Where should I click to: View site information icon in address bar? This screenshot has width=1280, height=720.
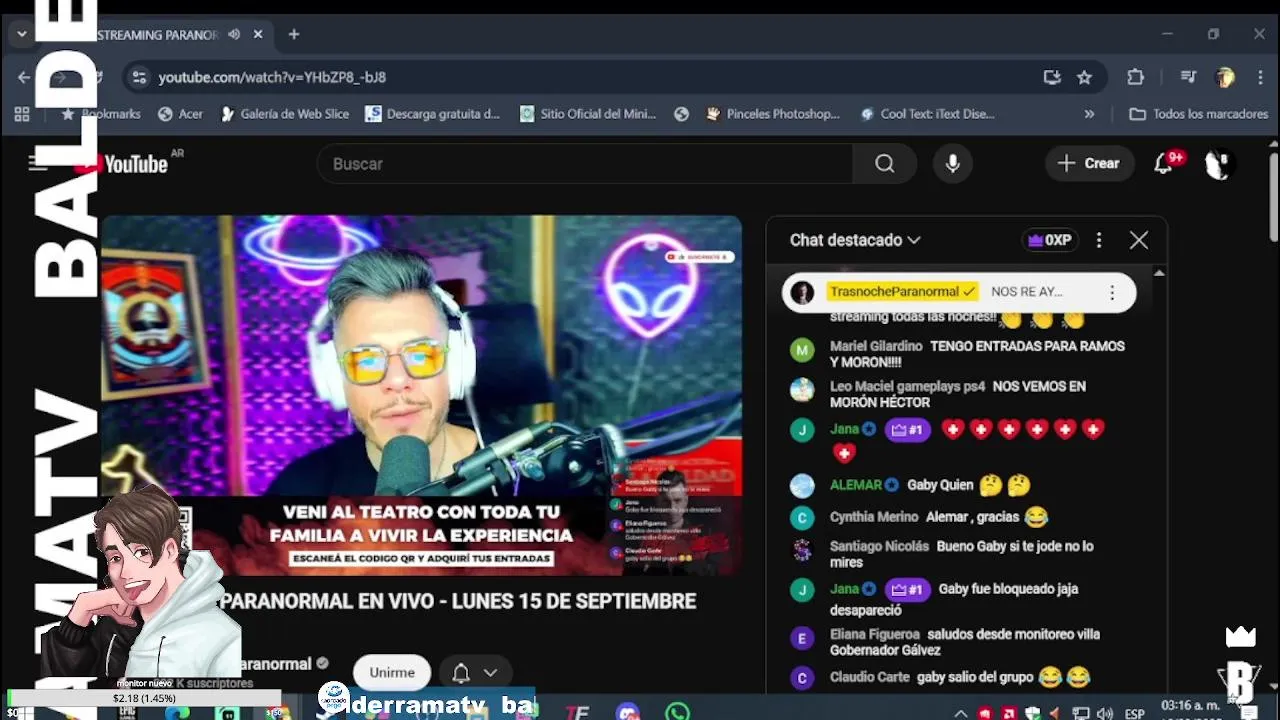pos(139,77)
